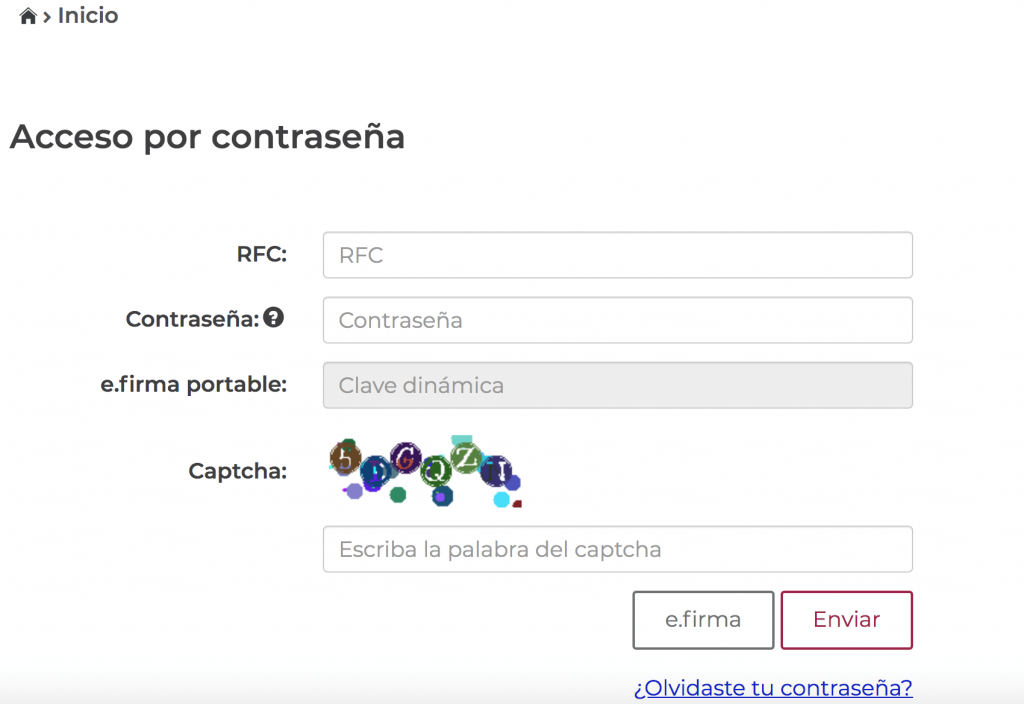
Task: Focus the Contraseña password field
Action: tap(618, 320)
